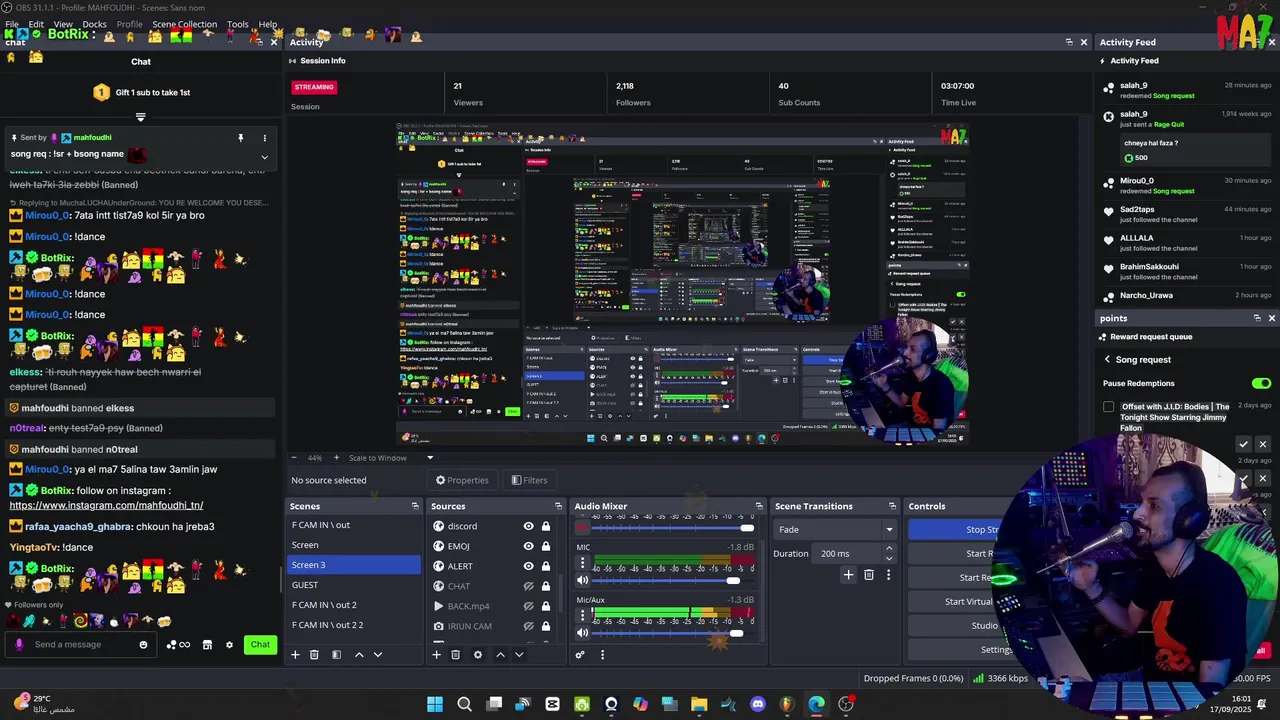The width and height of the screenshot is (1280, 720).
Task: Open the Scene Collection menu
Action: point(184,24)
